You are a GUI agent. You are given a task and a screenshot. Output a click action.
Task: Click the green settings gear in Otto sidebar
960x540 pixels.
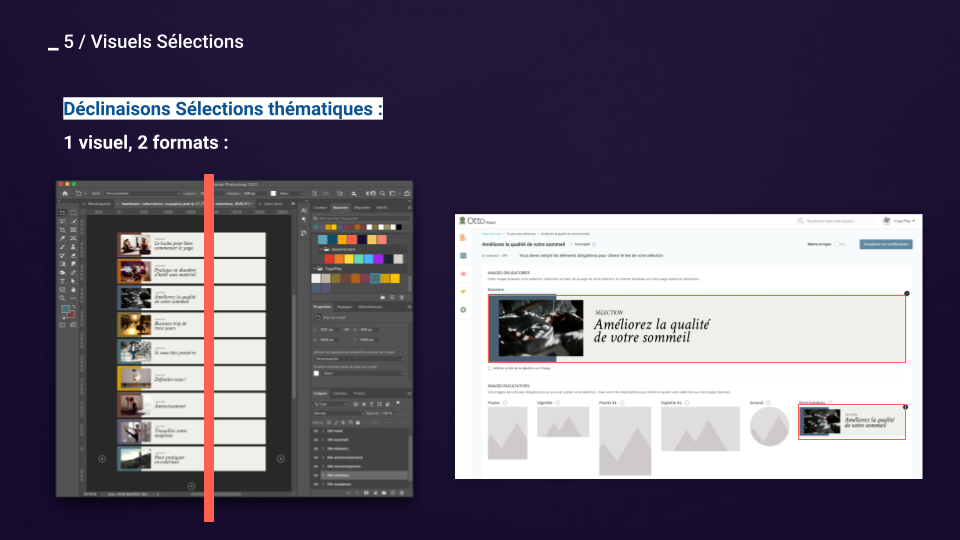[463, 310]
